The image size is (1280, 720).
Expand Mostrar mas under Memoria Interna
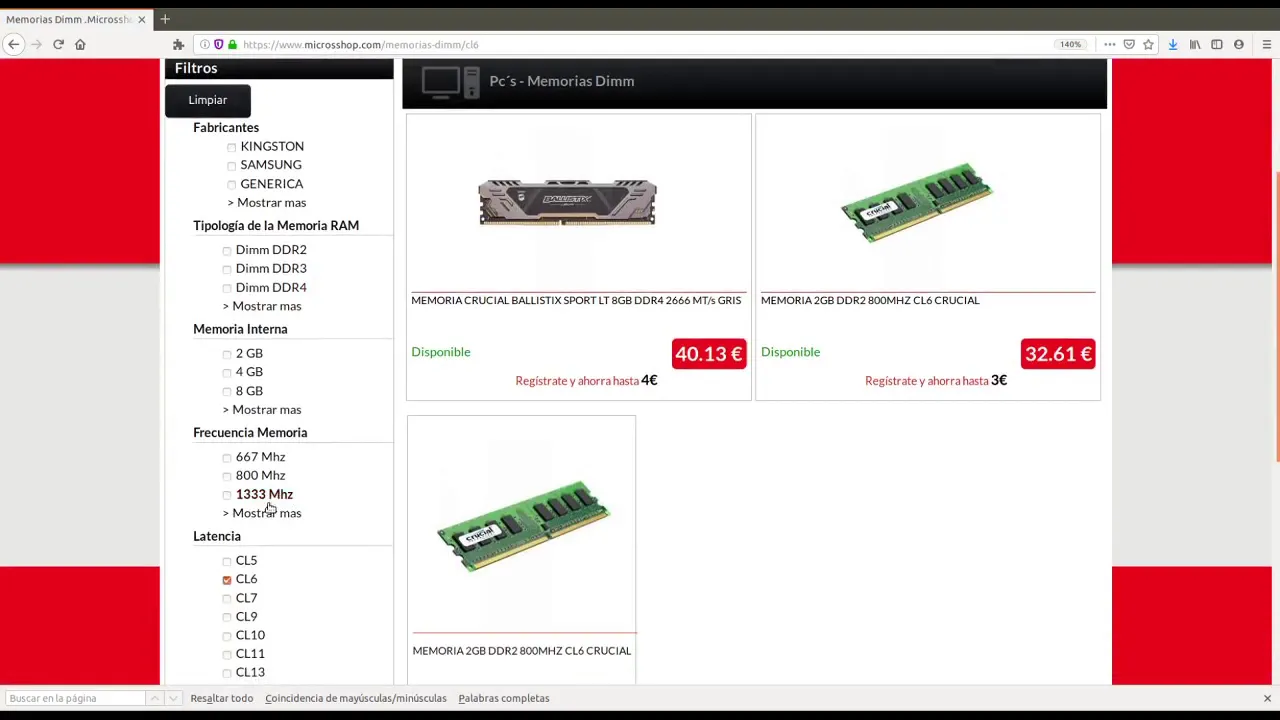tap(262, 410)
